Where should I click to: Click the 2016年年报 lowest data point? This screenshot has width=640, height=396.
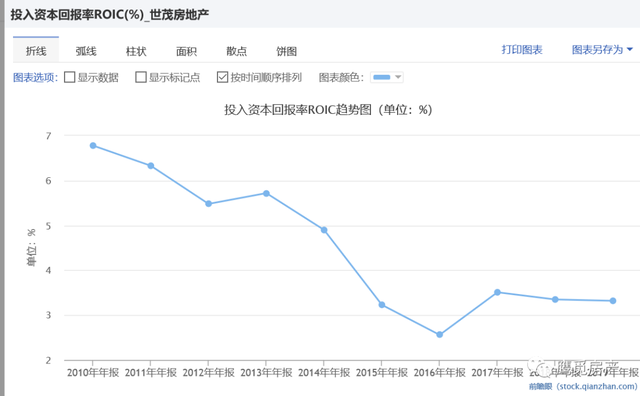tap(440, 335)
